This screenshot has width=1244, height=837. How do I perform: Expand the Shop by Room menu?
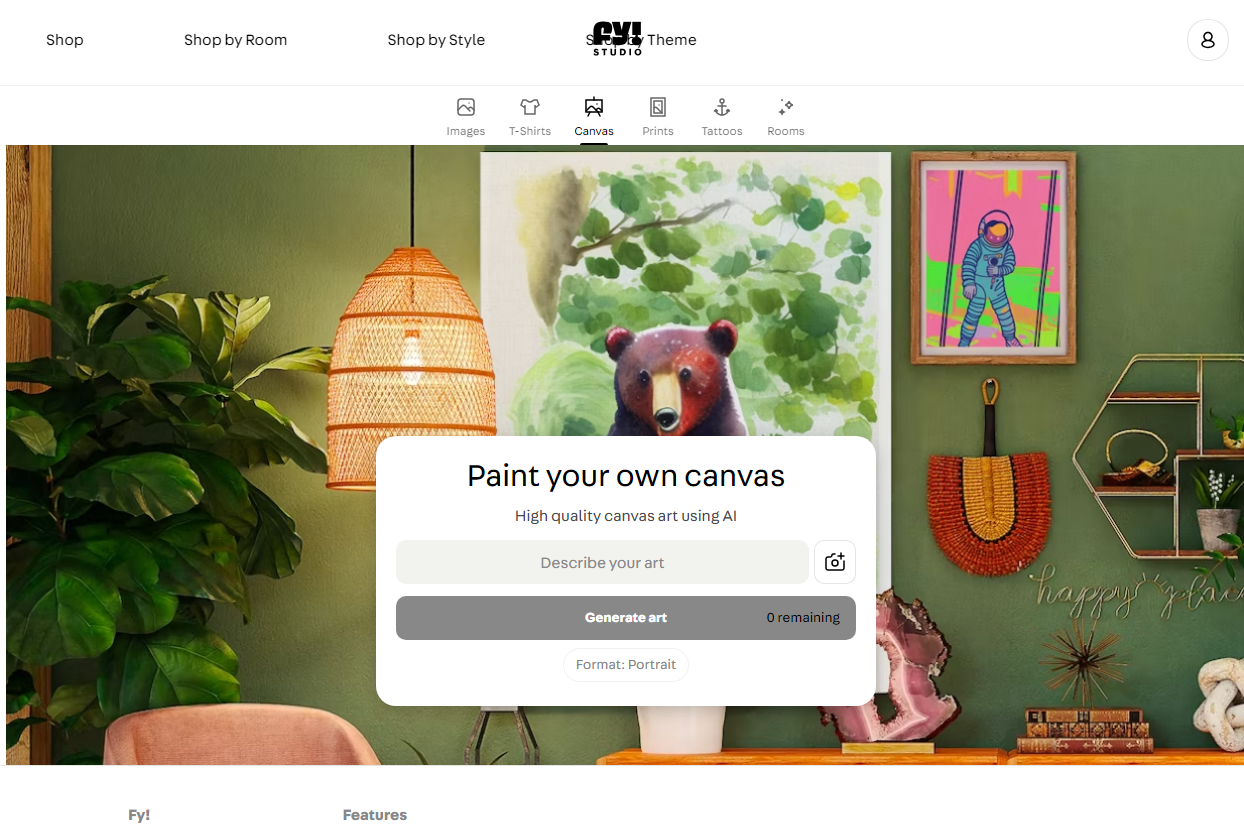(235, 40)
